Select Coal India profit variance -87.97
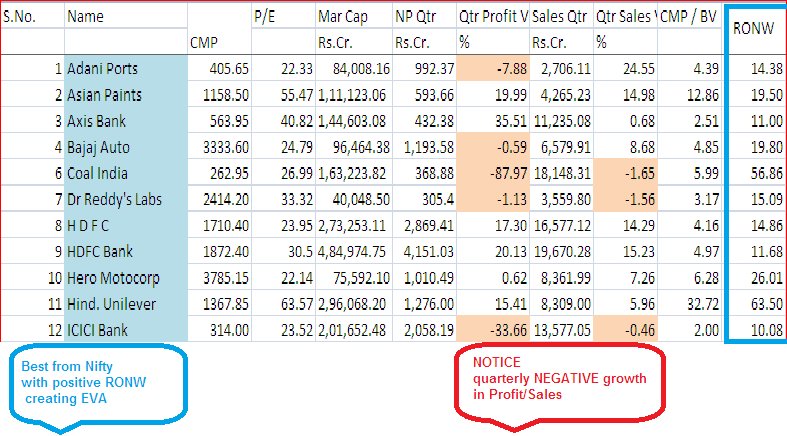 493,173
